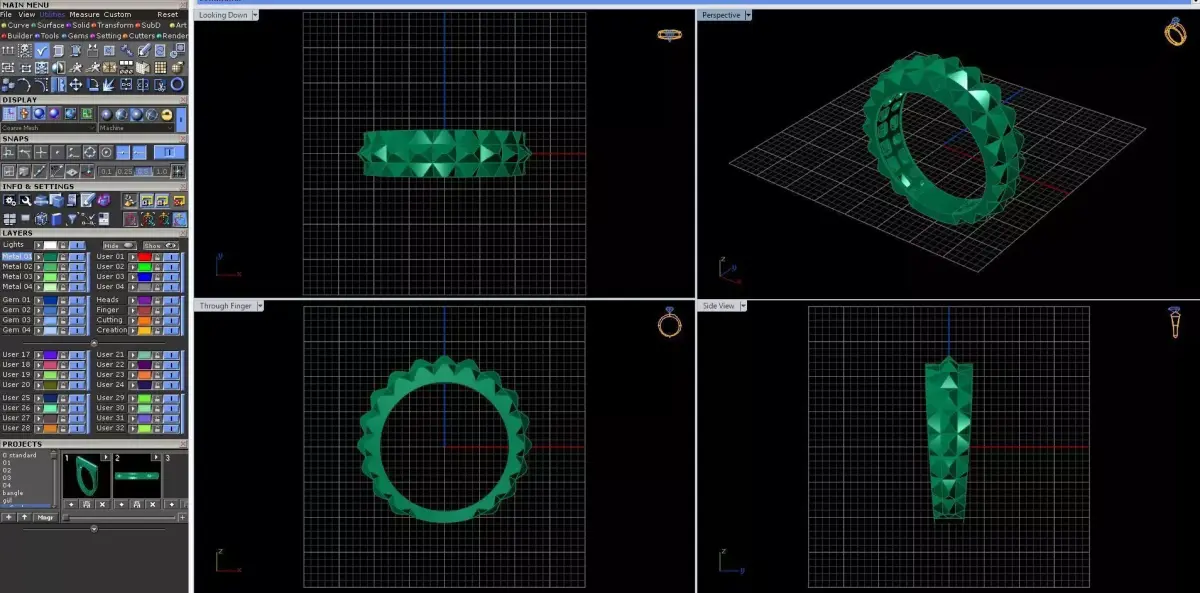This screenshot has height=593, width=1200.
Task: Click the grid snap icon beside 1.0
Action: point(178,171)
